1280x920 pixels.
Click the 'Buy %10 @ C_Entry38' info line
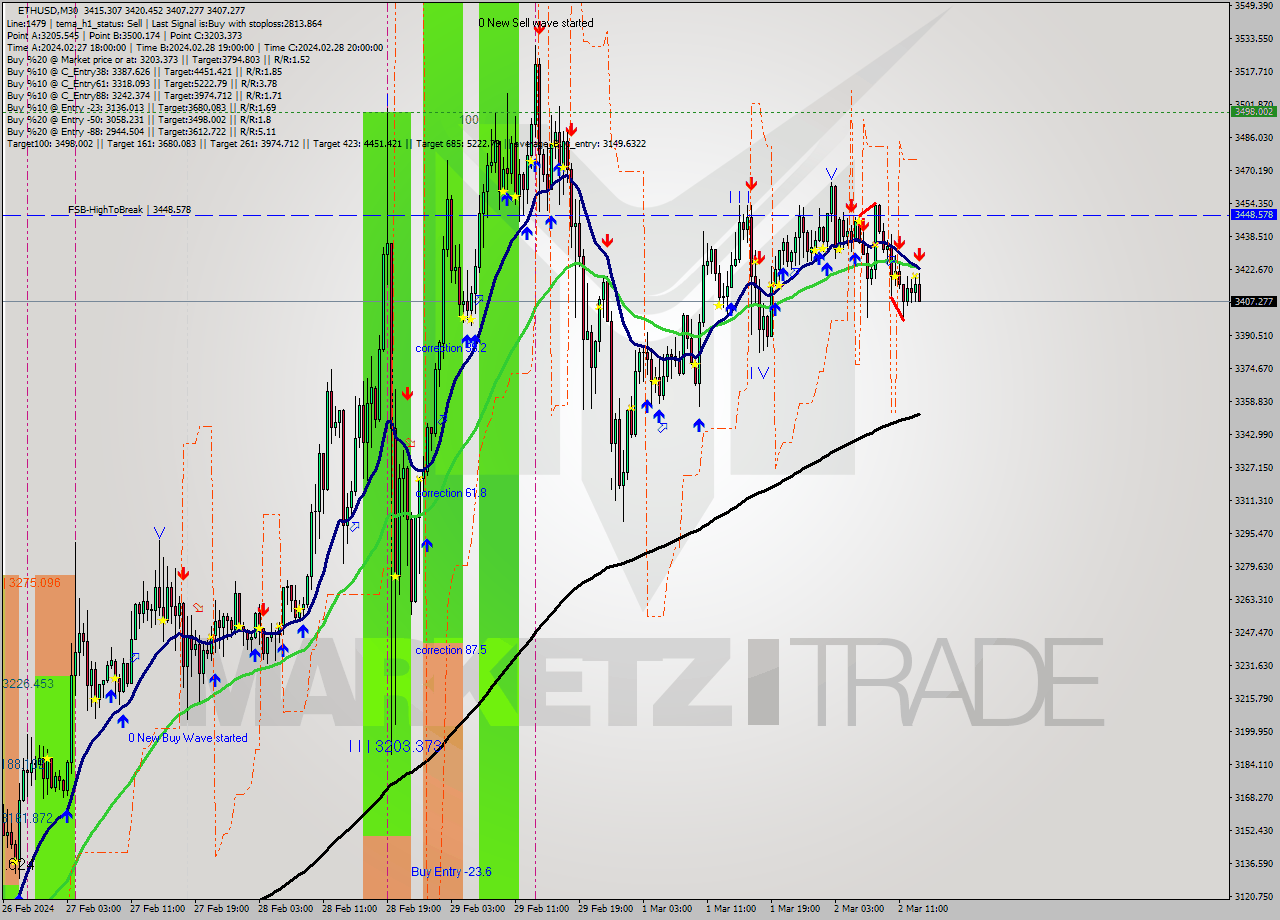point(144,71)
